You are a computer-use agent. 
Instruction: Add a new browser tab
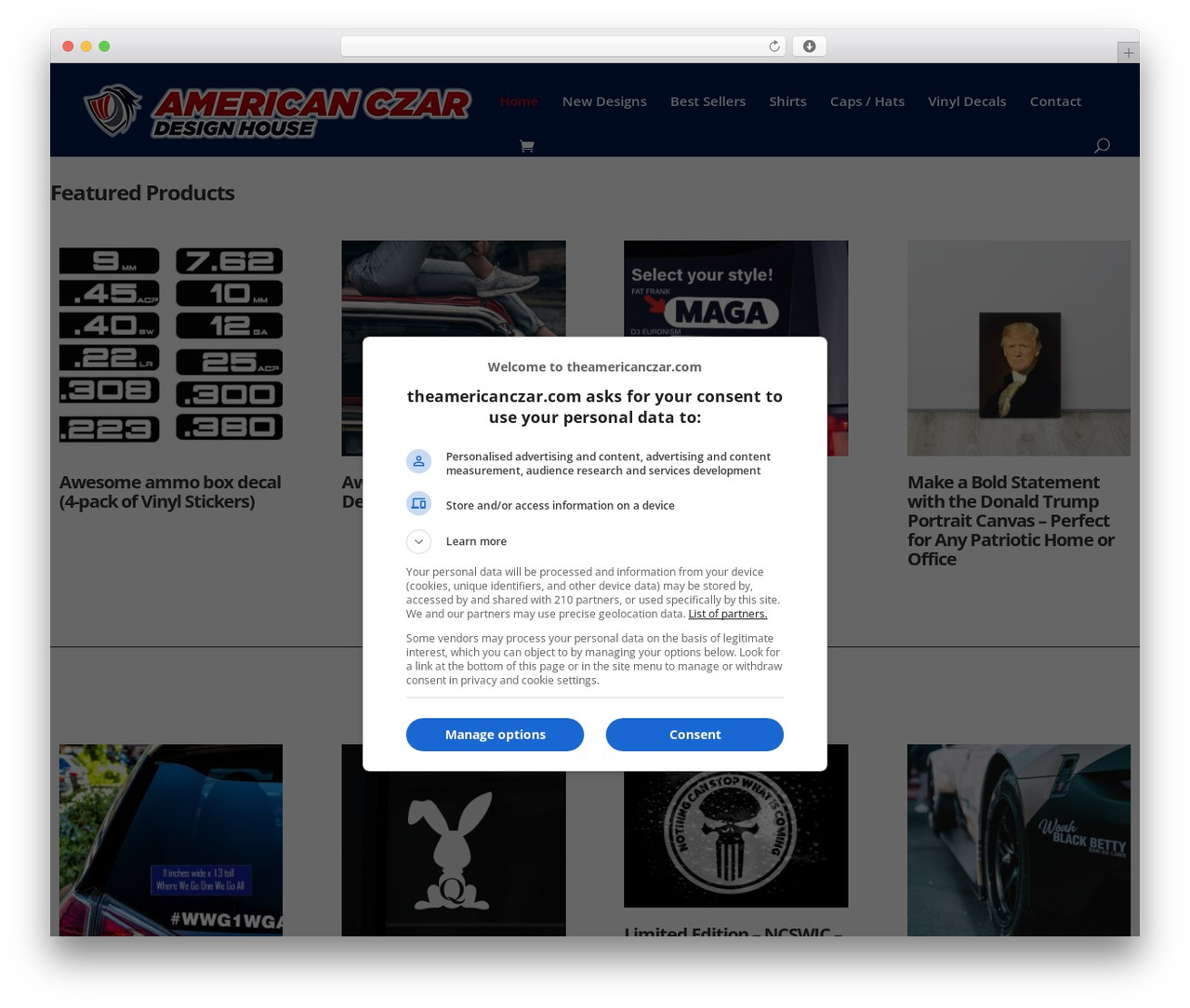pos(1128,53)
